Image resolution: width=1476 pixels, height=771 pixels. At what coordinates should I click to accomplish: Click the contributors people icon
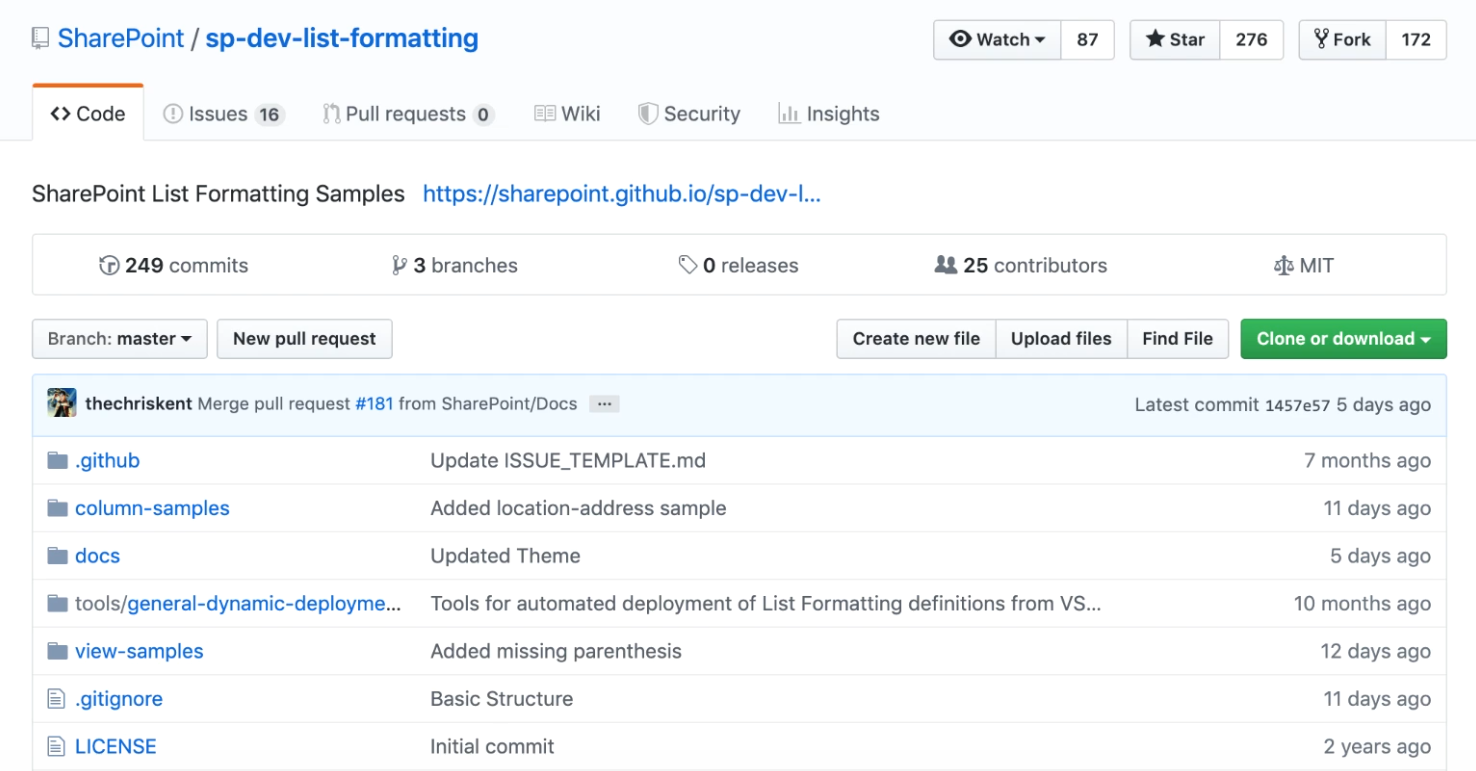(x=945, y=265)
